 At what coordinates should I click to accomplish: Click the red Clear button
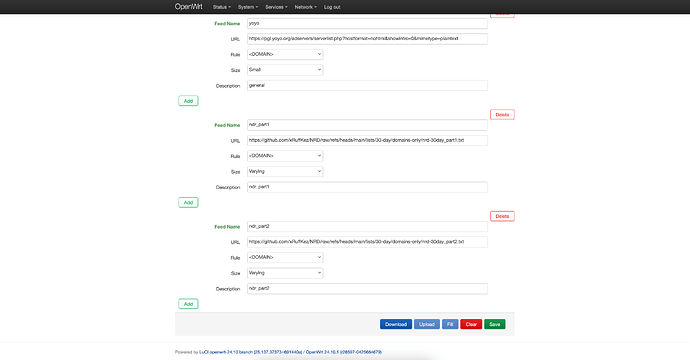[x=471, y=324]
